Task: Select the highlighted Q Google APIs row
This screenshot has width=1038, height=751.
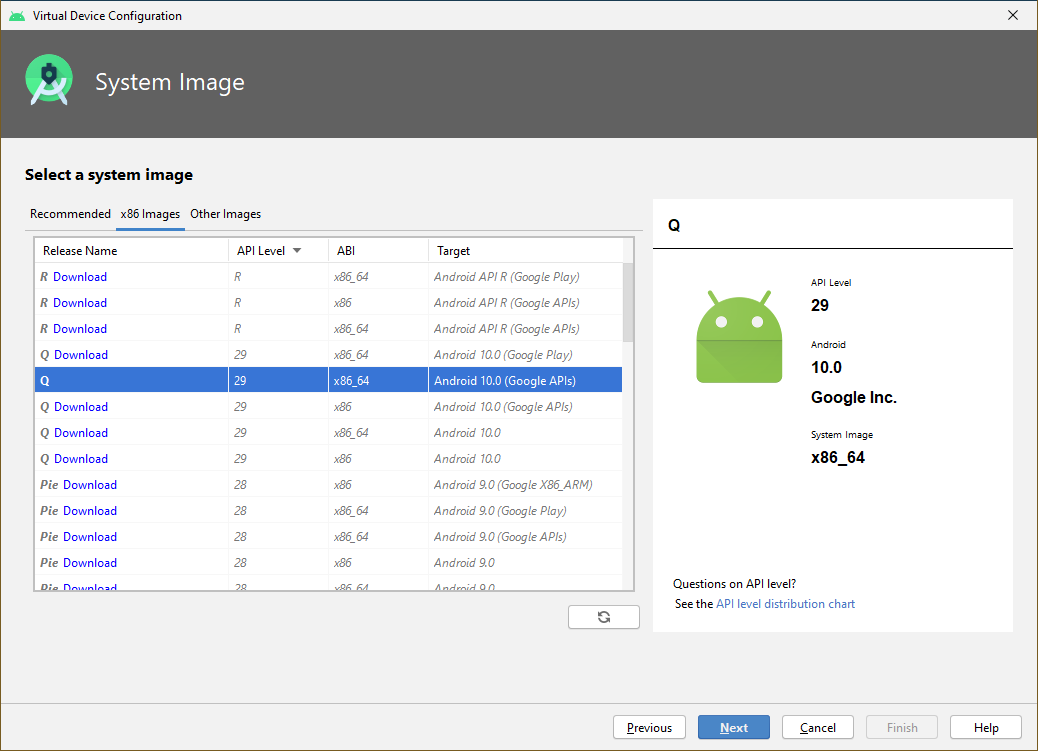Action: pyautogui.click(x=328, y=380)
